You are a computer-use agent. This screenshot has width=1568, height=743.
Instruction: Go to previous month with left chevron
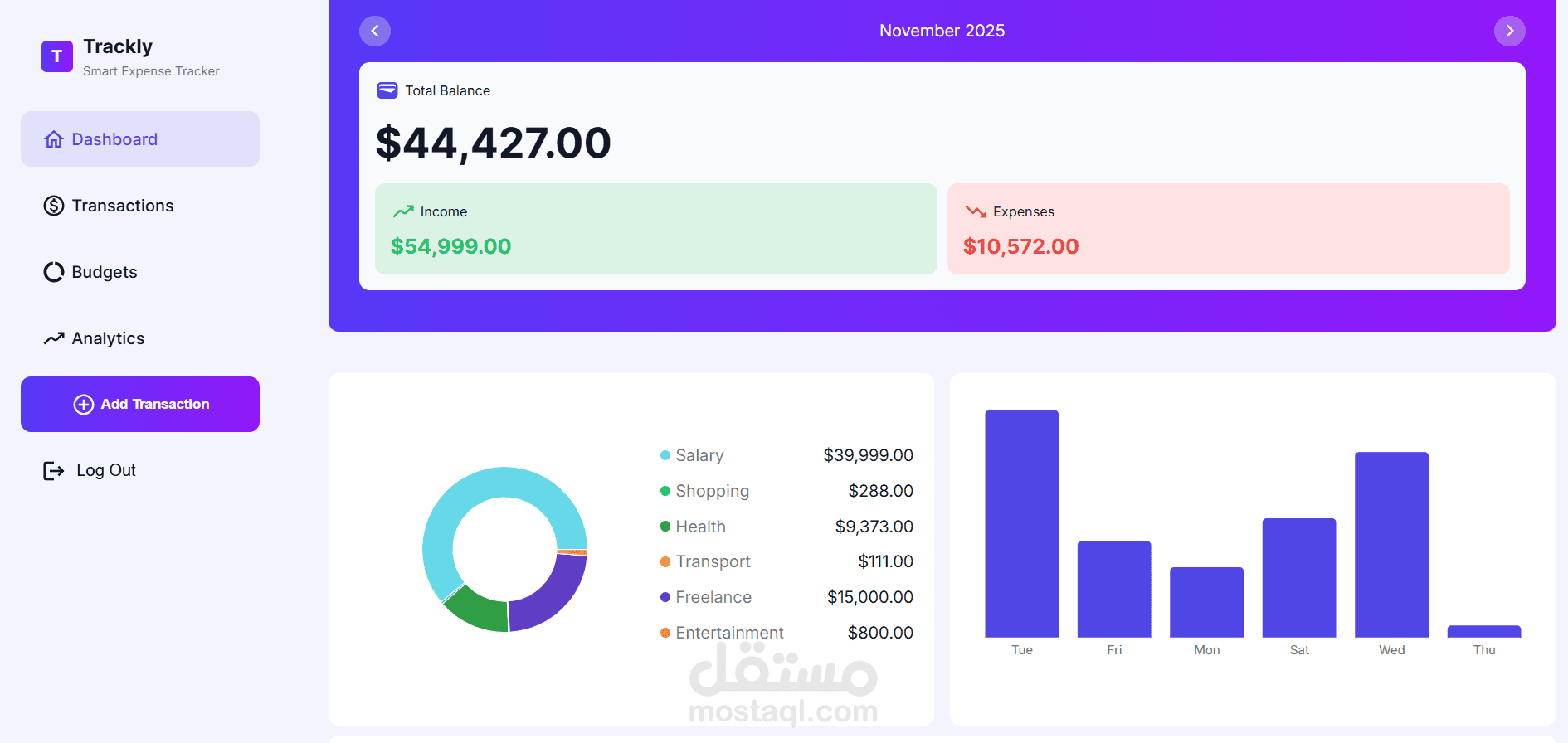point(375,31)
